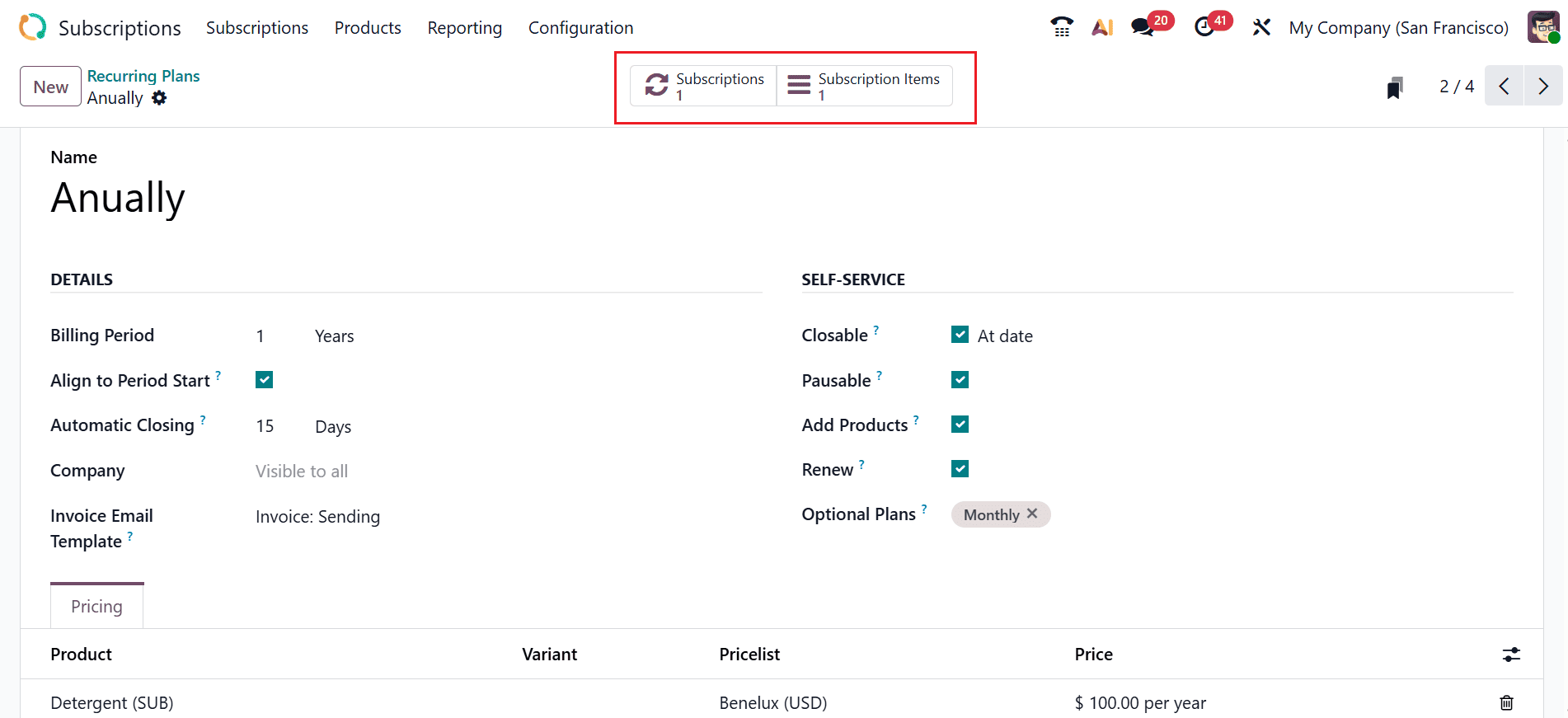Click the Invoice Email Template help mark
Image resolution: width=1568 pixels, height=718 pixels.
click(130, 536)
